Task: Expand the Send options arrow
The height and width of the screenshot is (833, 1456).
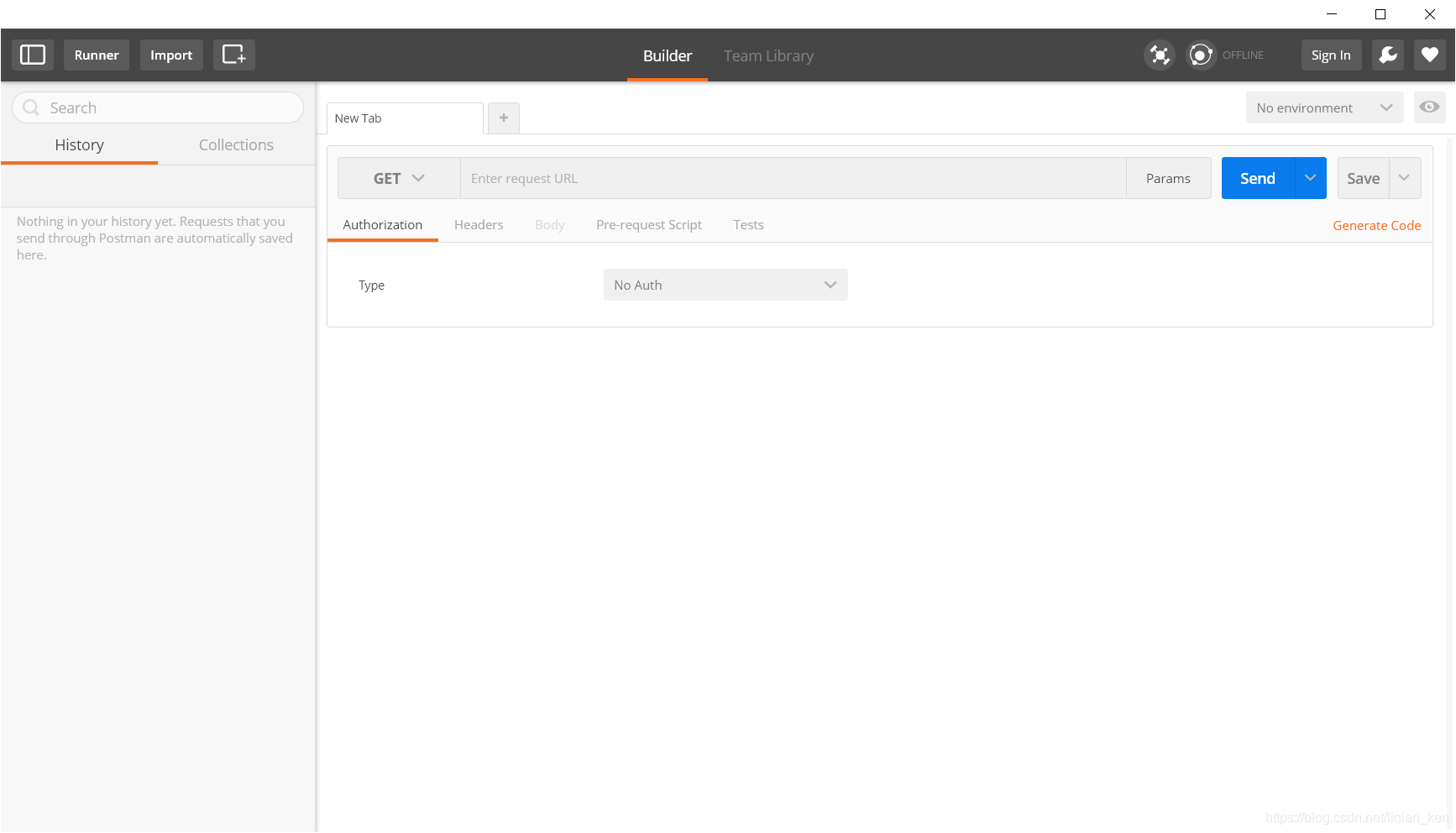Action: click(1310, 178)
